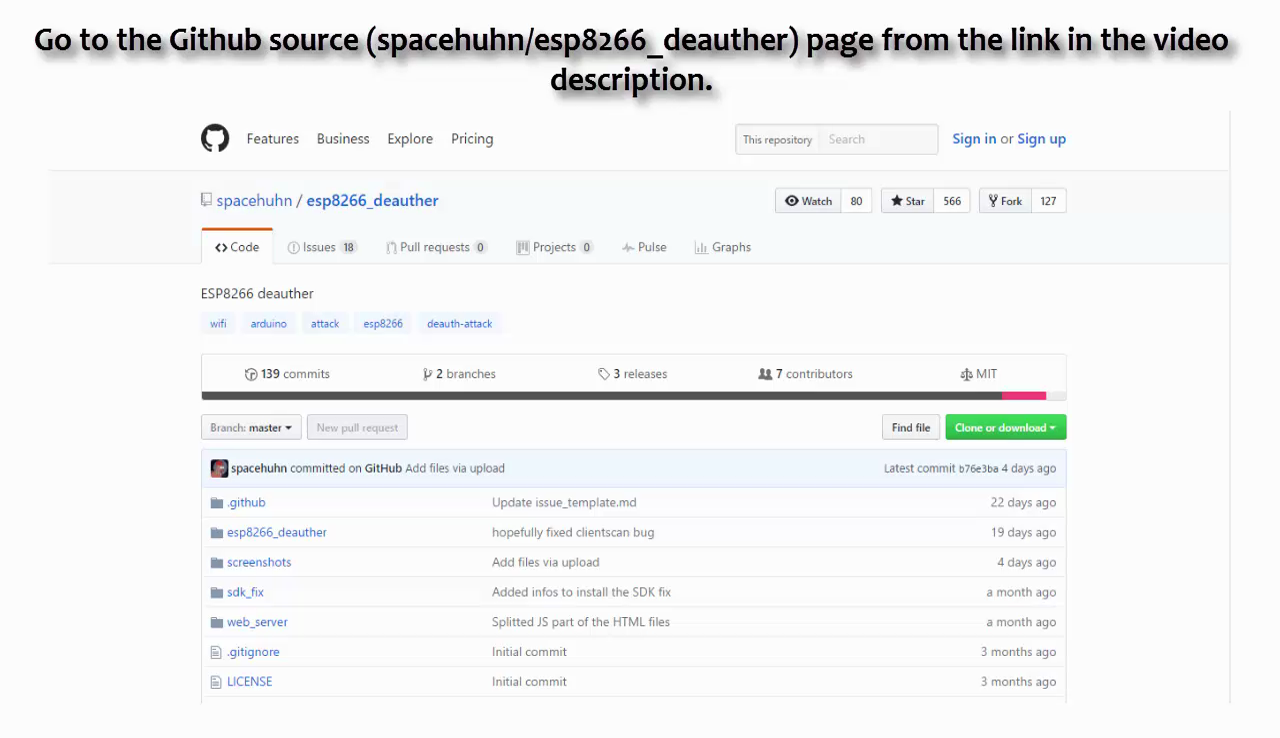The image size is (1280, 738).
Task: Switch to the Code tab
Action: click(237, 247)
